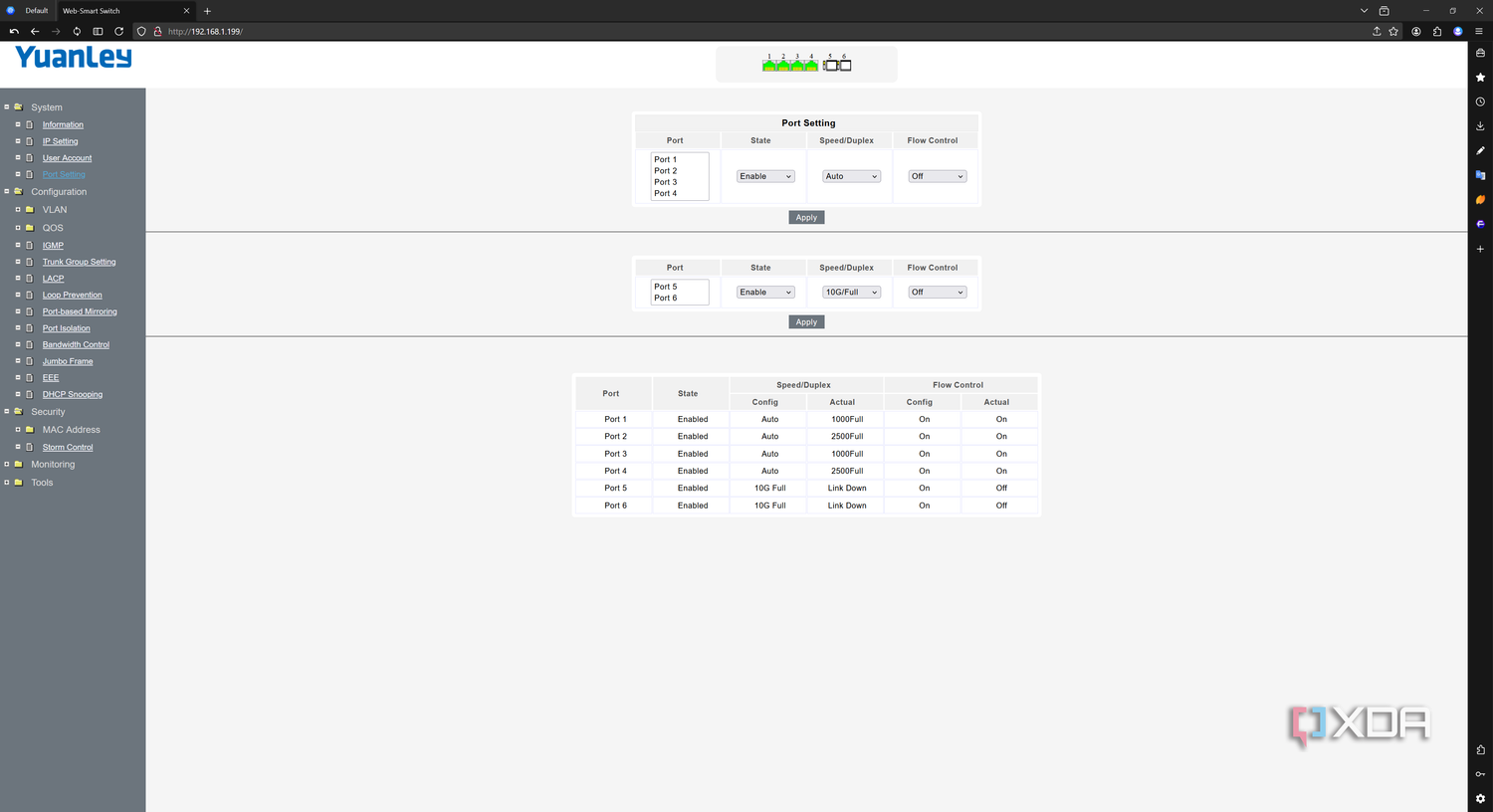The width and height of the screenshot is (1493, 812).
Task: Click the YuanLey logo
Action: click(x=73, y=58)
